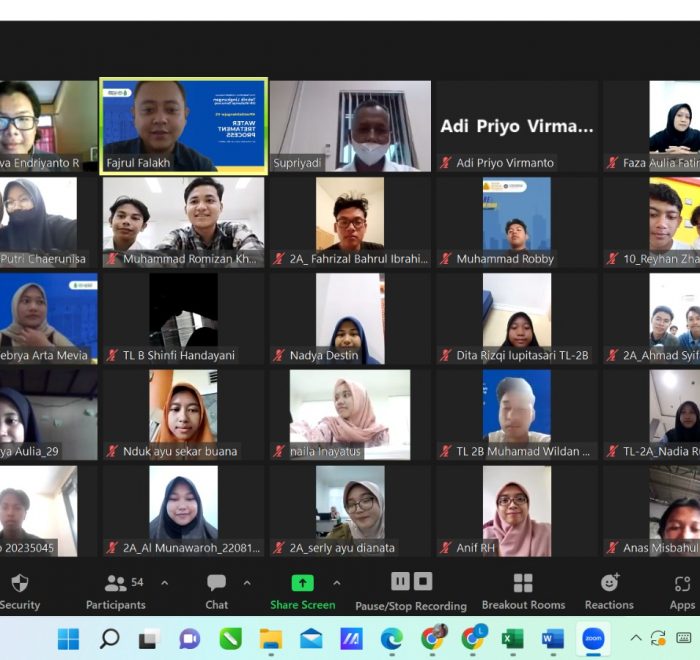The image size is (700, 660).
Task: Click Nadya Destin's video tile
Action: (350, 318)
